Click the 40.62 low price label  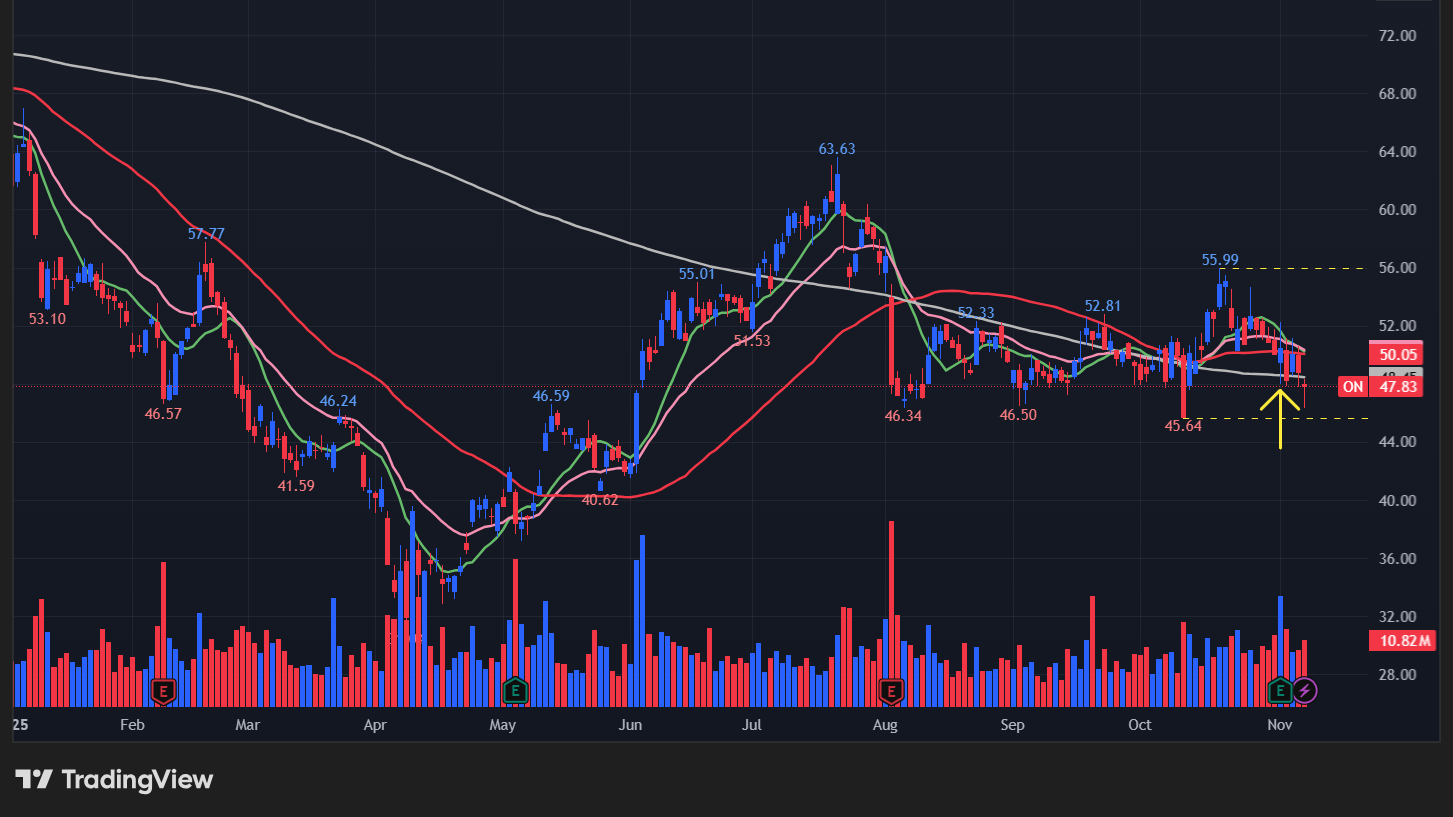click(600, 499)
